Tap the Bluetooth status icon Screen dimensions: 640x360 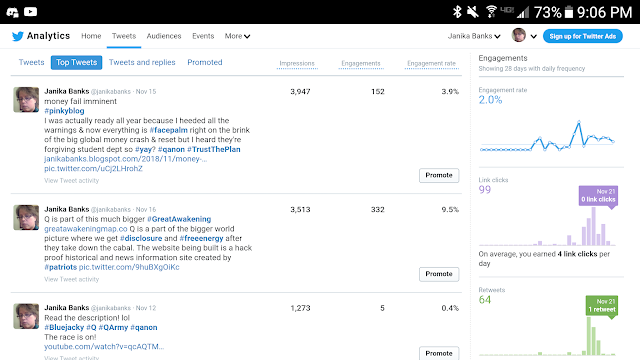(457, 12)
